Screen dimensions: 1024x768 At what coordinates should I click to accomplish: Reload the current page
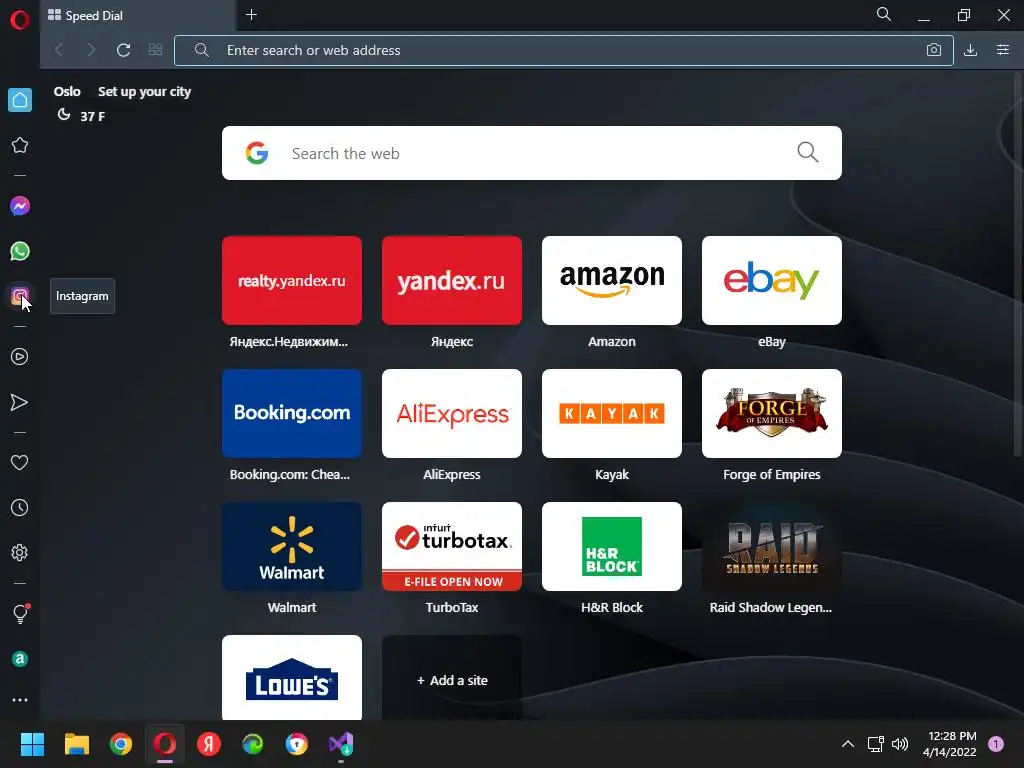pyautogui.click(x=123, y=50)
